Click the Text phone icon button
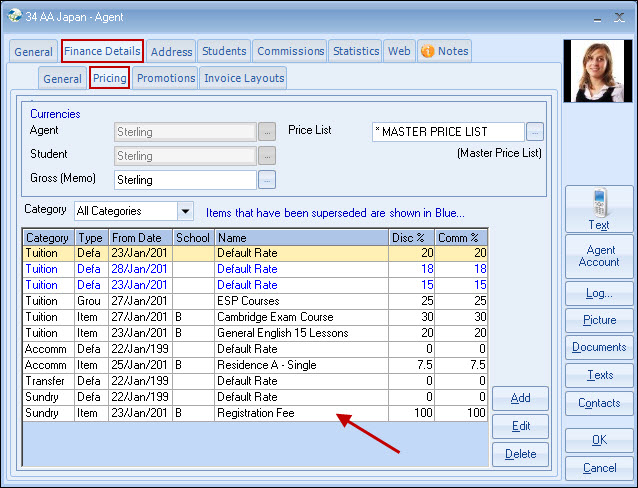The image size is (638, 488). 598,209
